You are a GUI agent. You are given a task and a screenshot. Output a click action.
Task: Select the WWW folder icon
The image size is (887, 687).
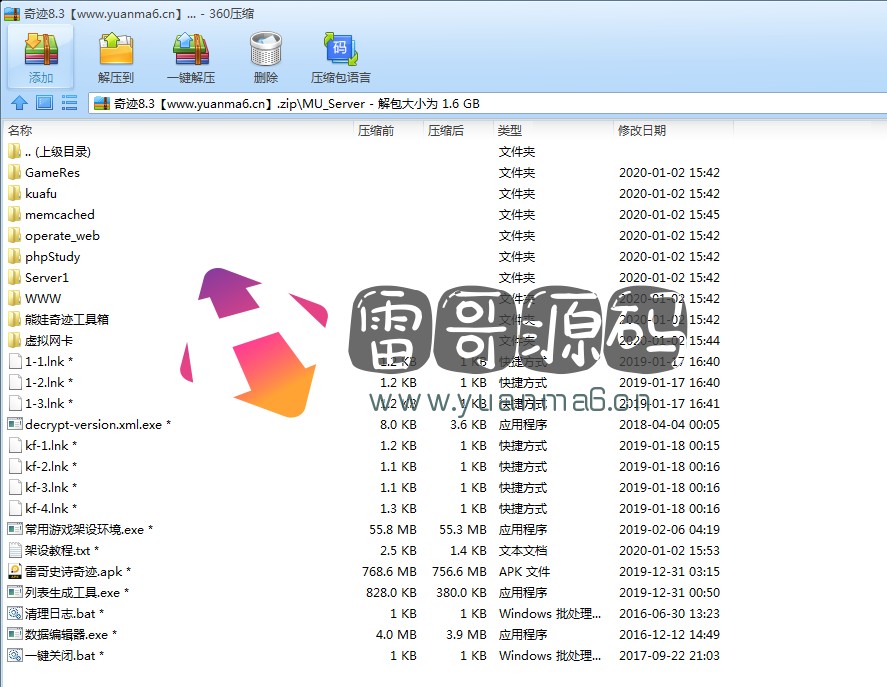click(15, 298)
